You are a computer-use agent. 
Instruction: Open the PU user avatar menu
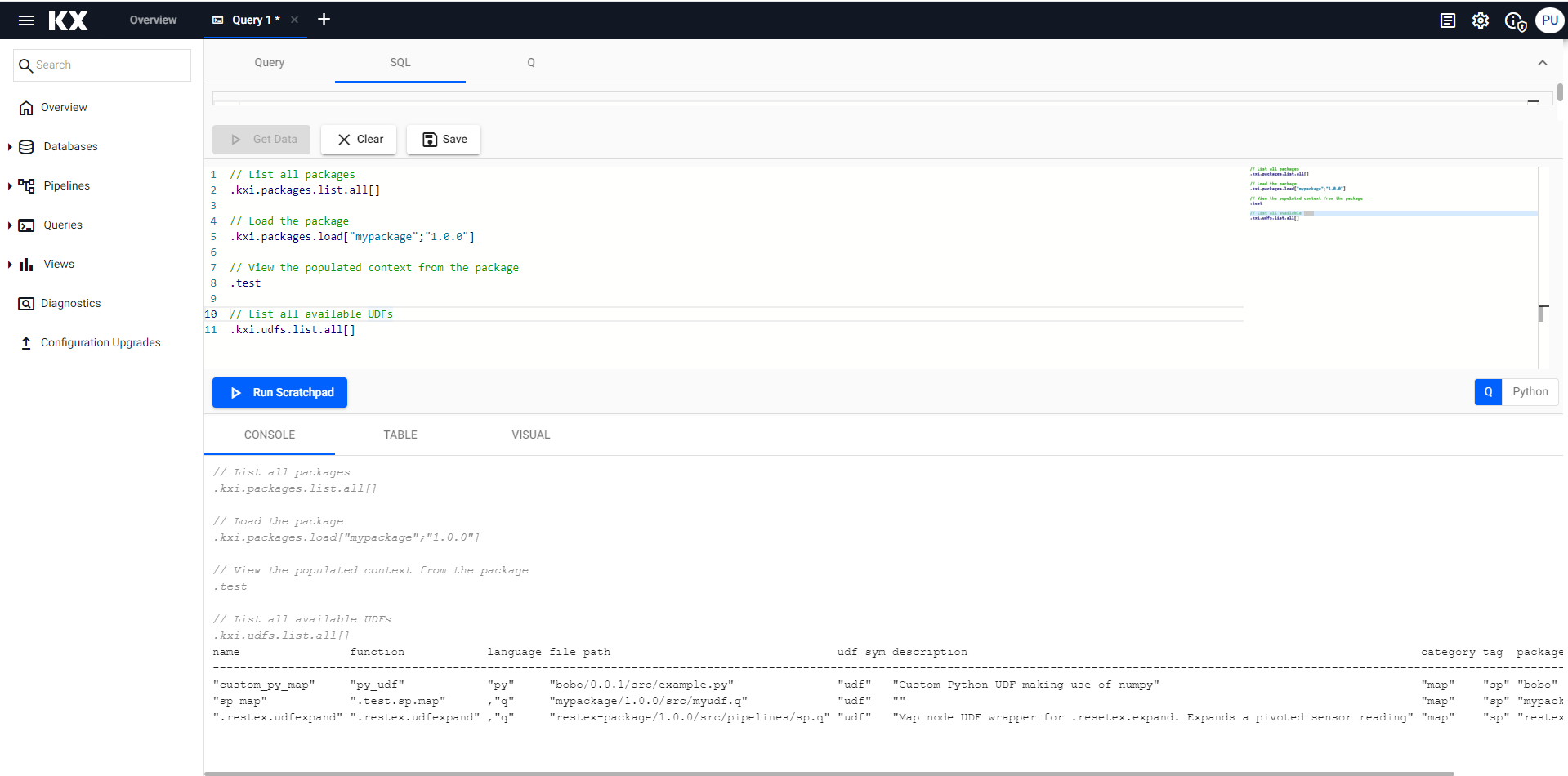click(x=1549, y=20)
